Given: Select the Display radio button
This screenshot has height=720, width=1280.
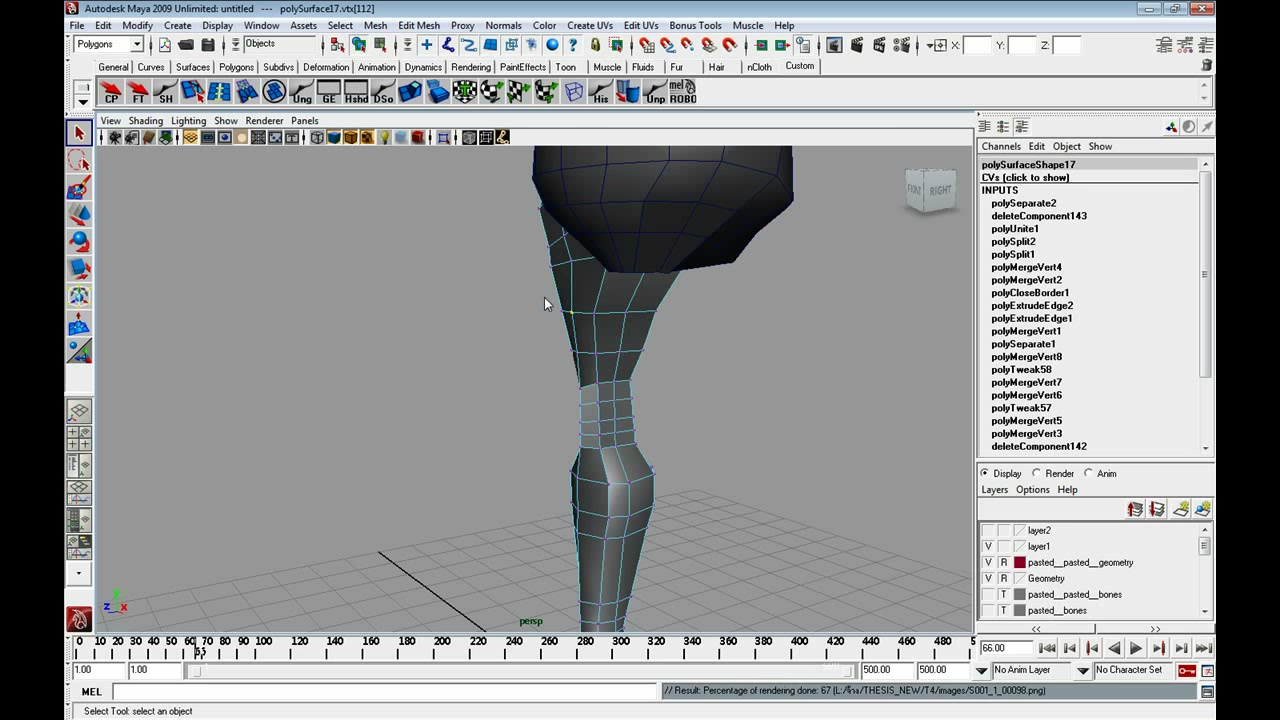Looking at the screenshot, I should point(985,473).
